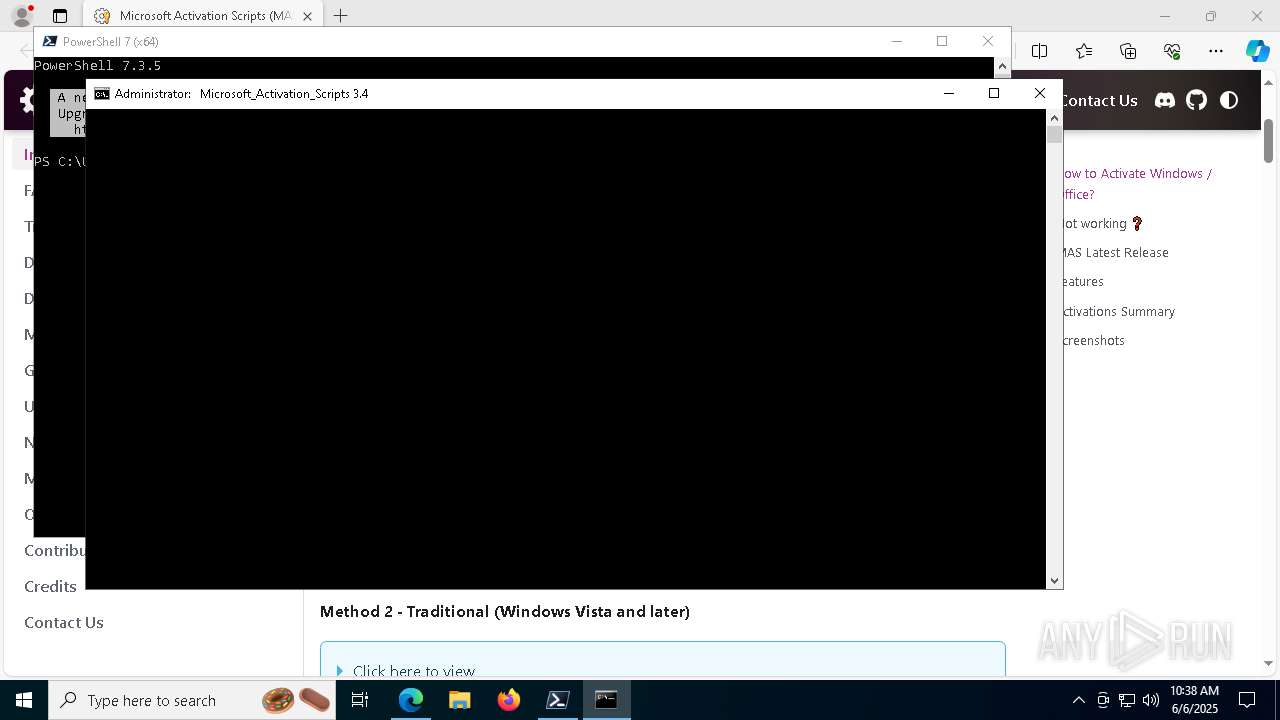The image size is (1280, 720).
Task: Click scrollbar thumb in Activation Scripts console
Action: coord(1054,134)
